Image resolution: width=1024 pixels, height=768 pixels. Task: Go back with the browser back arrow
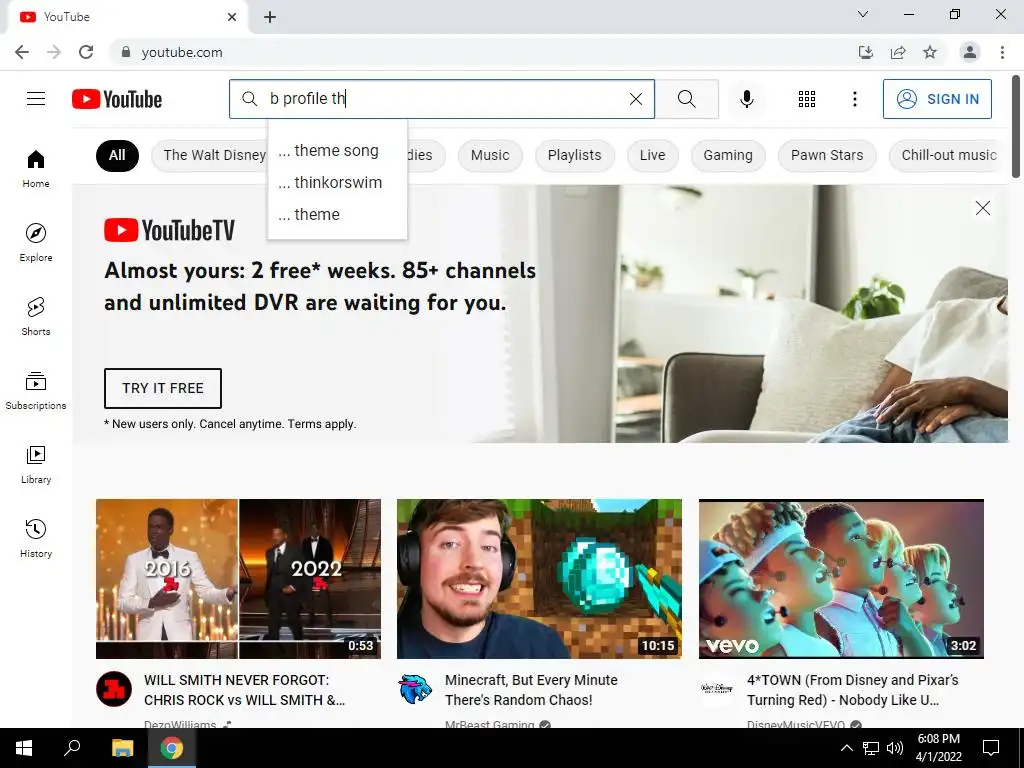[x=22, y=52]
